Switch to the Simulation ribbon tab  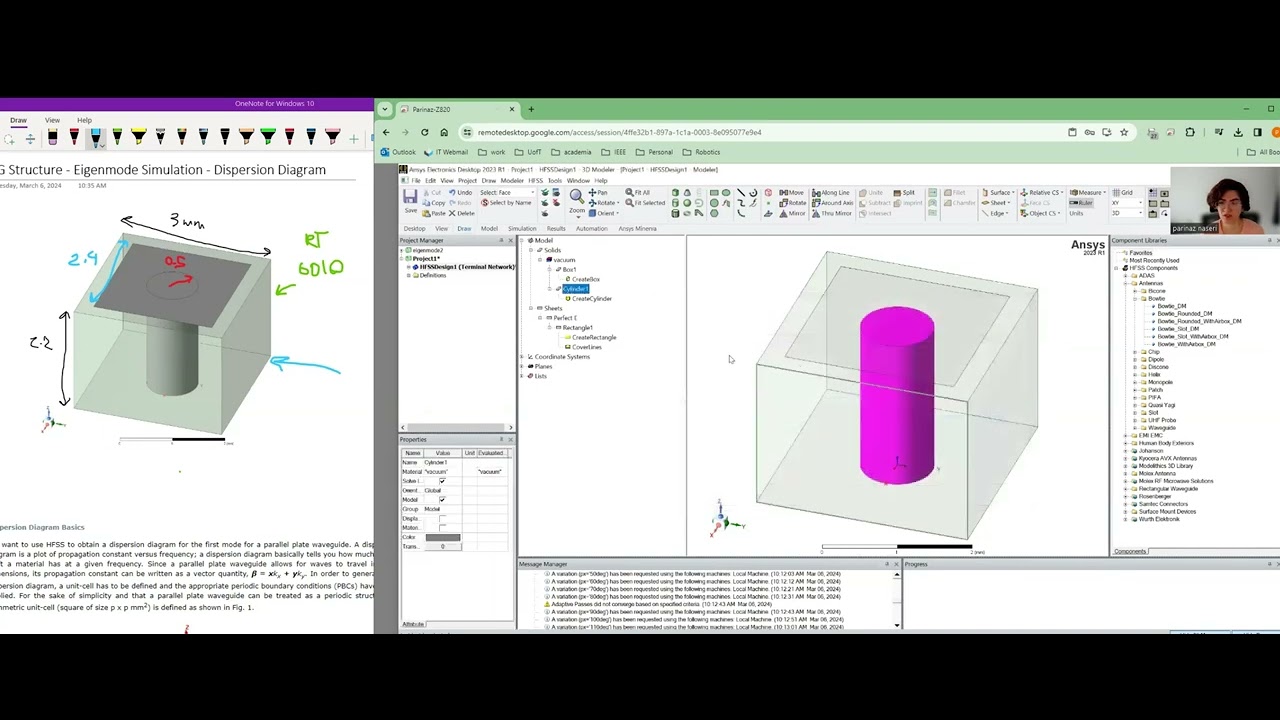point(522,229)
